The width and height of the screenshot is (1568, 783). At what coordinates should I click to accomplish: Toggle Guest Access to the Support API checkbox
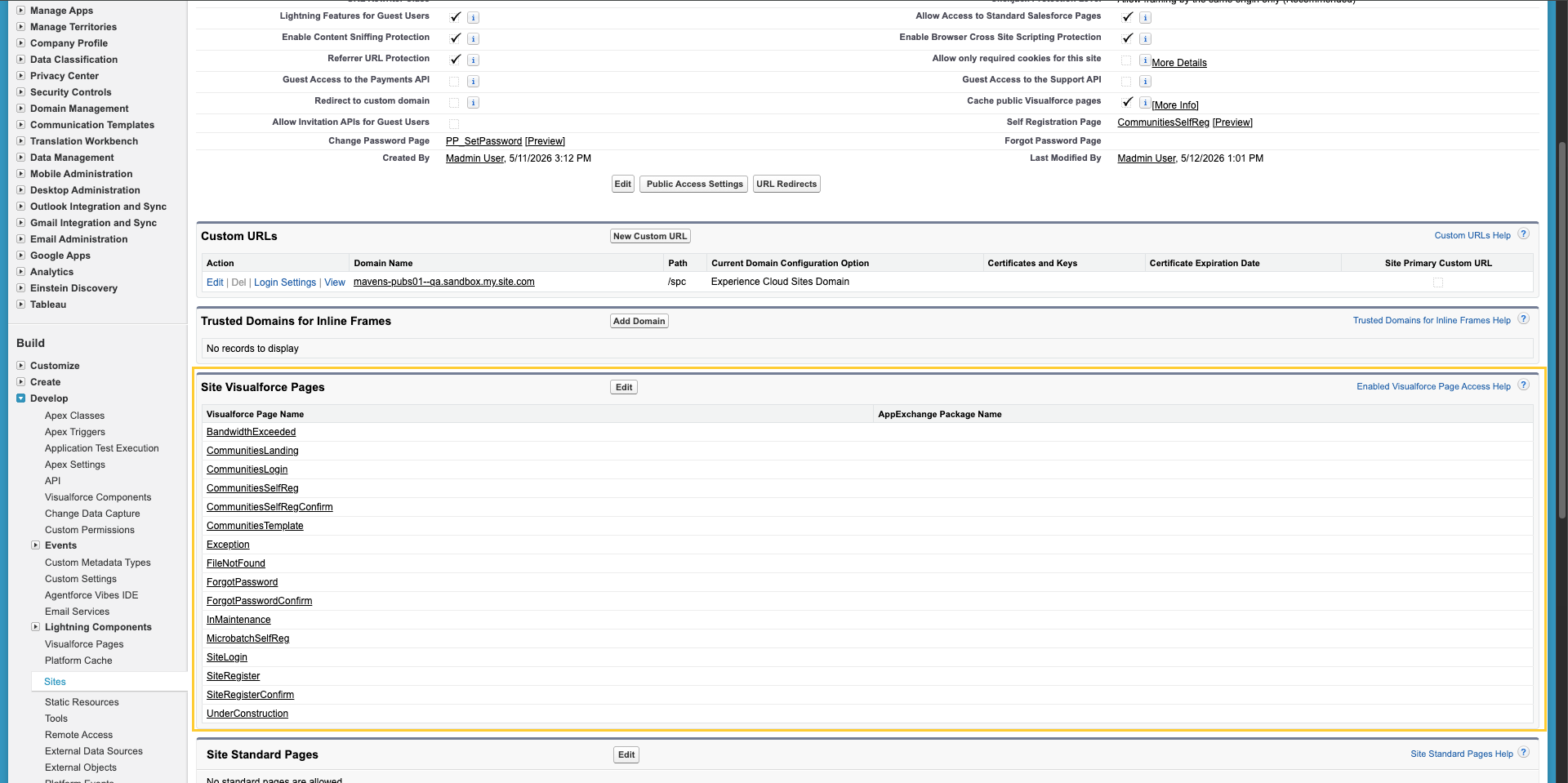click(x=1126, y=81)
